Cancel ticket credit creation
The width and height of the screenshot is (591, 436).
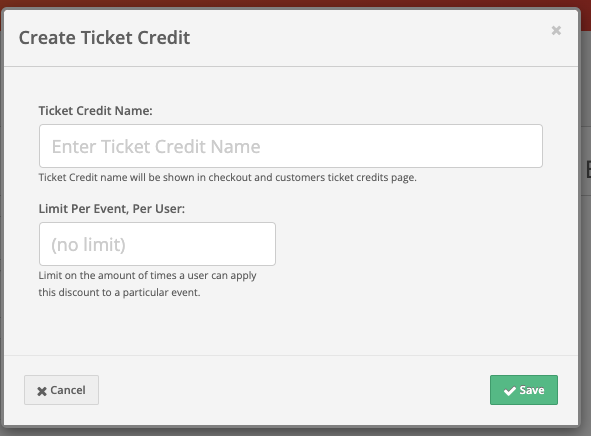point(61,390)
